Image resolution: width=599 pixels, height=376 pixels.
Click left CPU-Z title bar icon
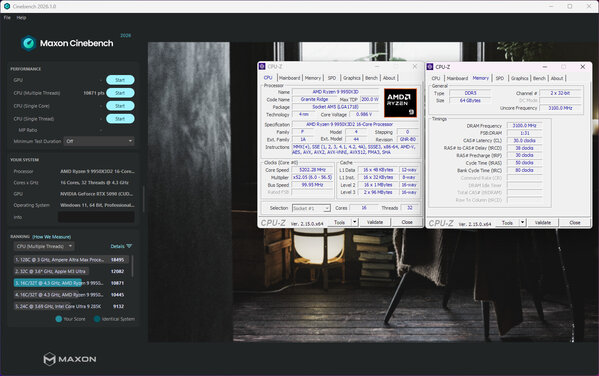click(x=262, y=66)
